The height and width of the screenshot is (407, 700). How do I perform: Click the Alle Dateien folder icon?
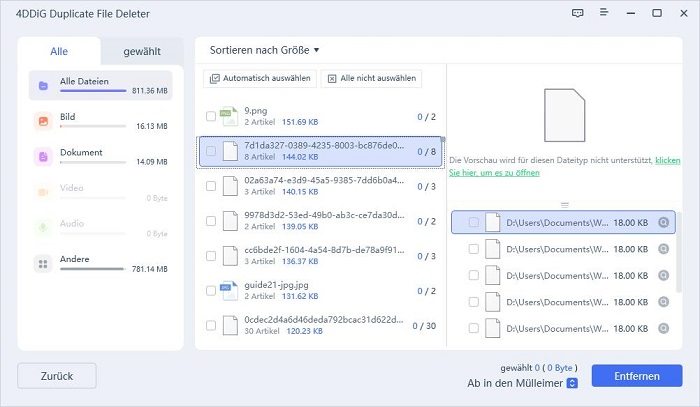click(43, 86)
